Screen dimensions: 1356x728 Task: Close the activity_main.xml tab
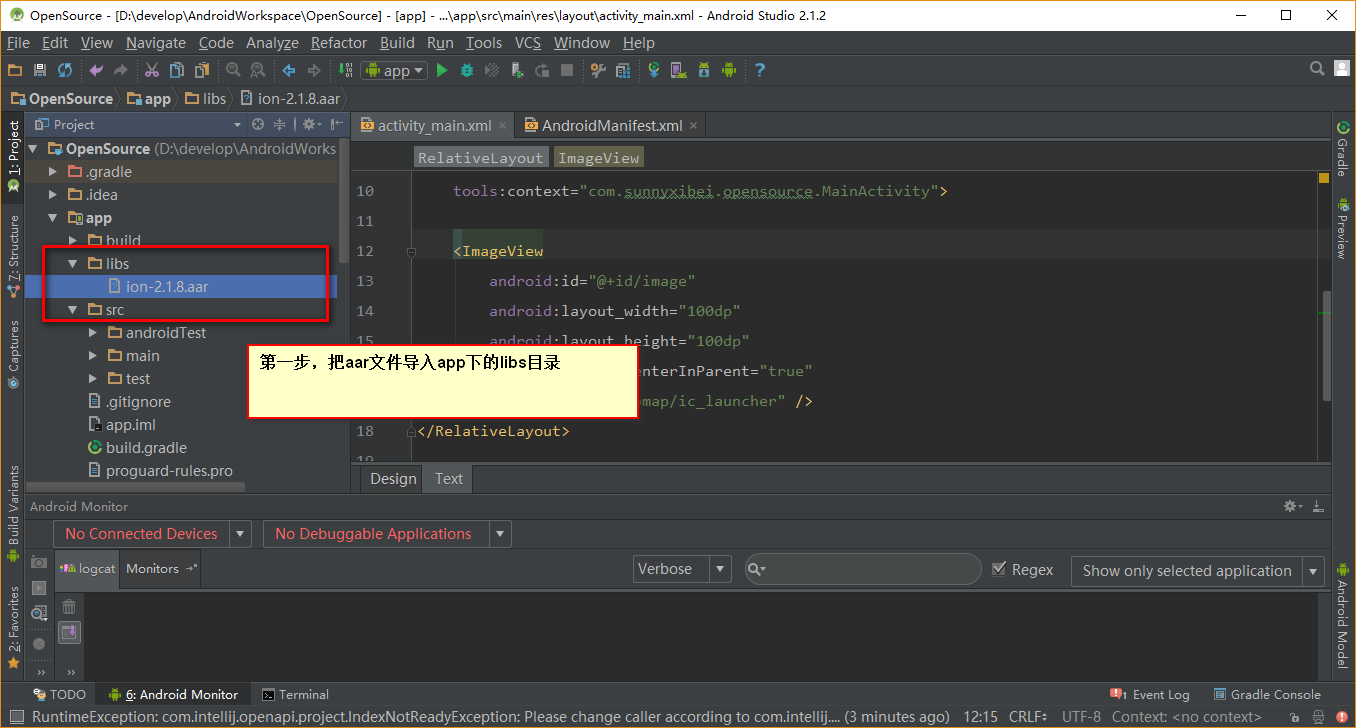click(x=503, y=126)
